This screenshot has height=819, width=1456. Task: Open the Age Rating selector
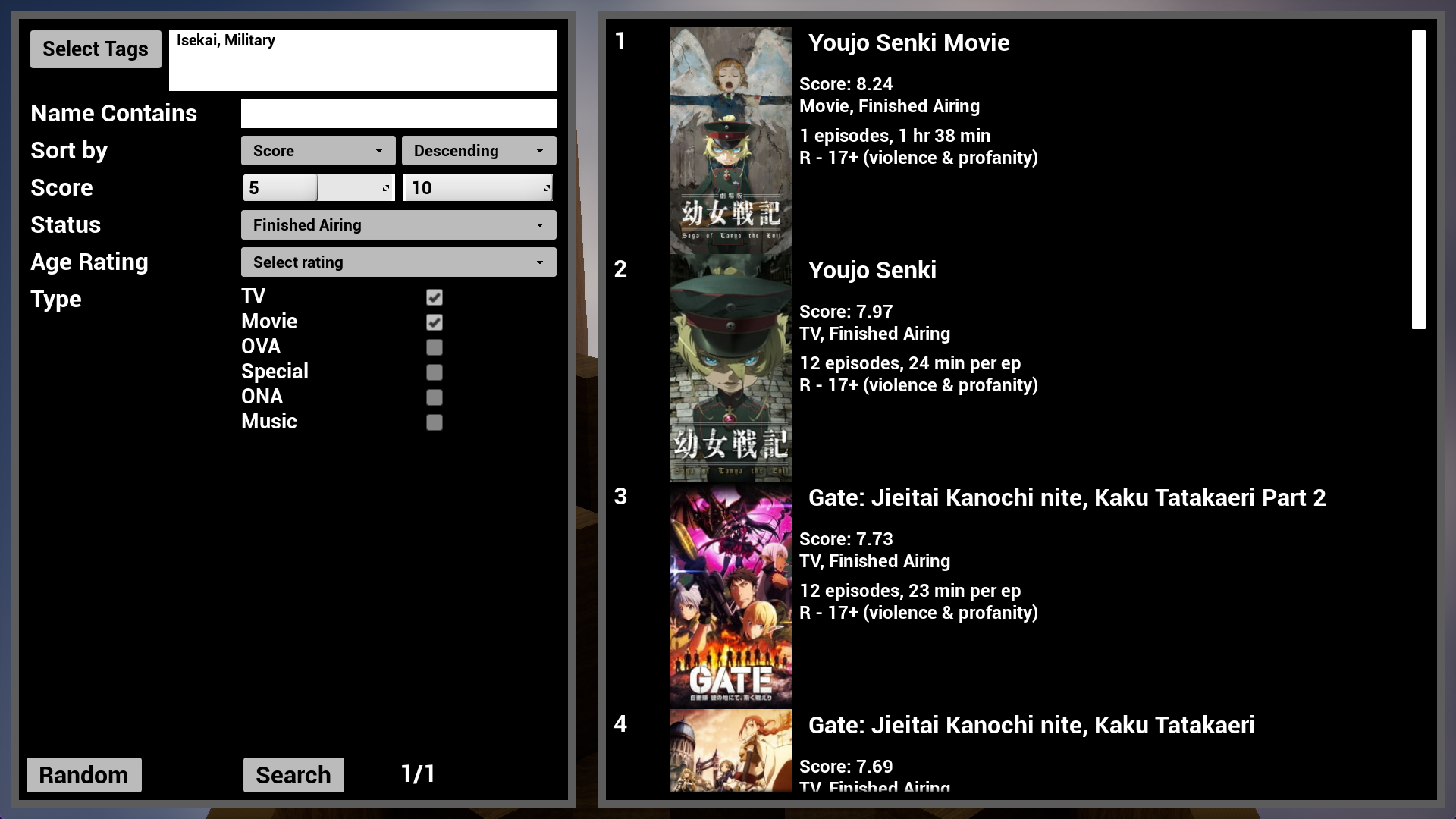398,261
